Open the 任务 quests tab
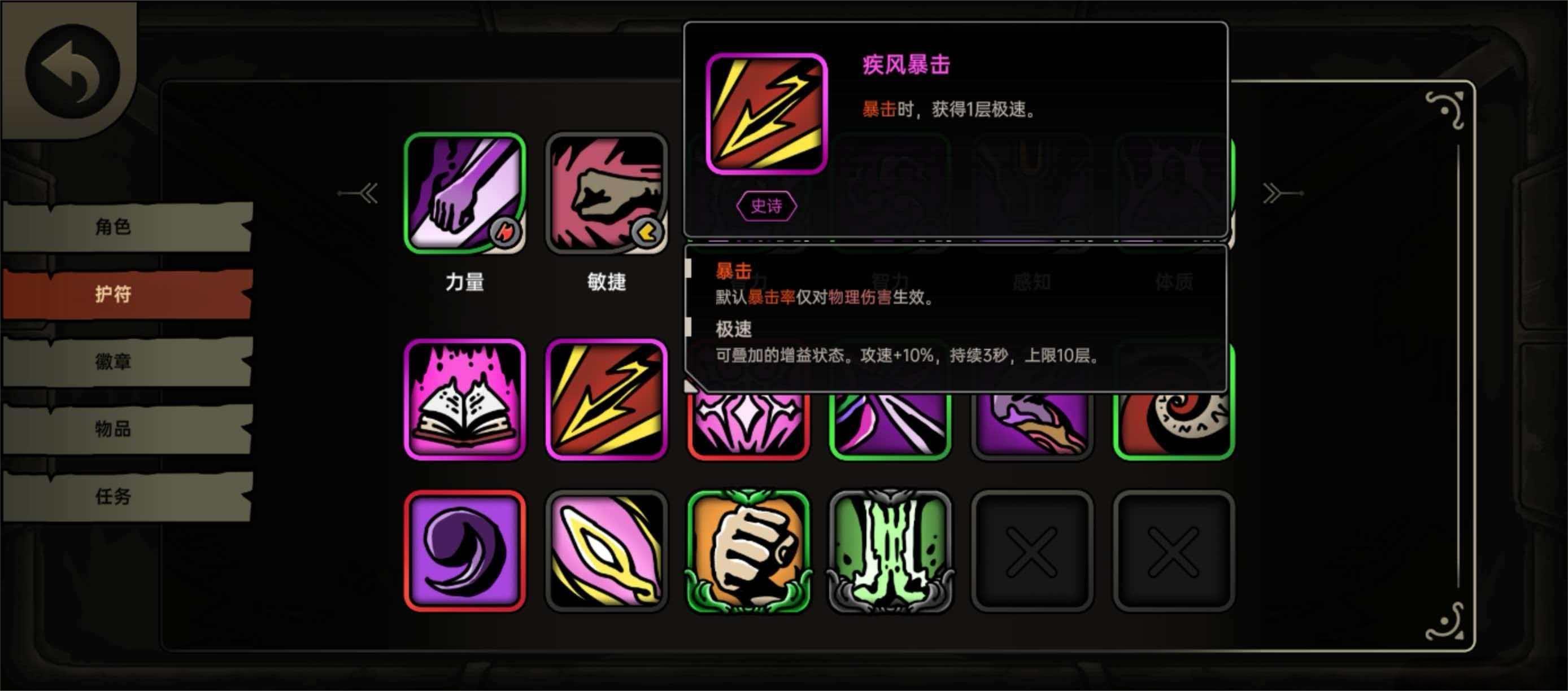The image size is (1568, 691). coord(127,496)
